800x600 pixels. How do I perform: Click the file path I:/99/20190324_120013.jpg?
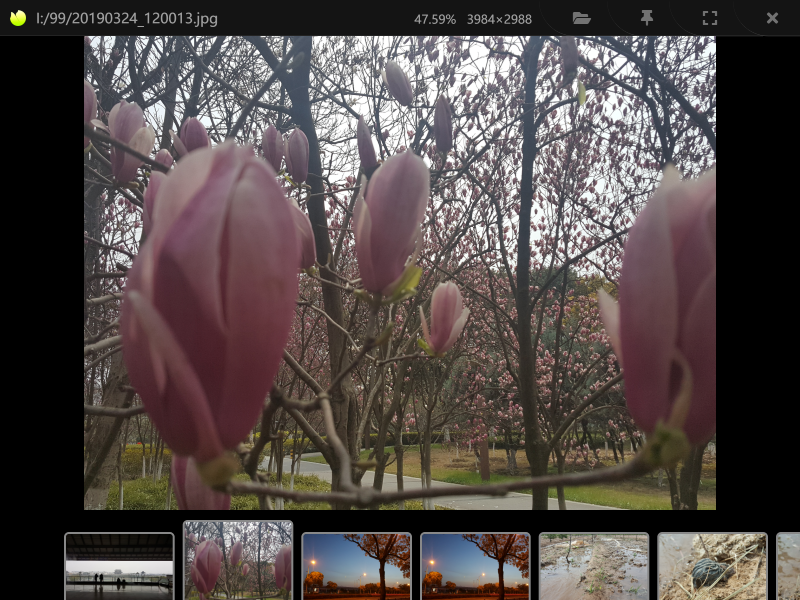(127, 19)
